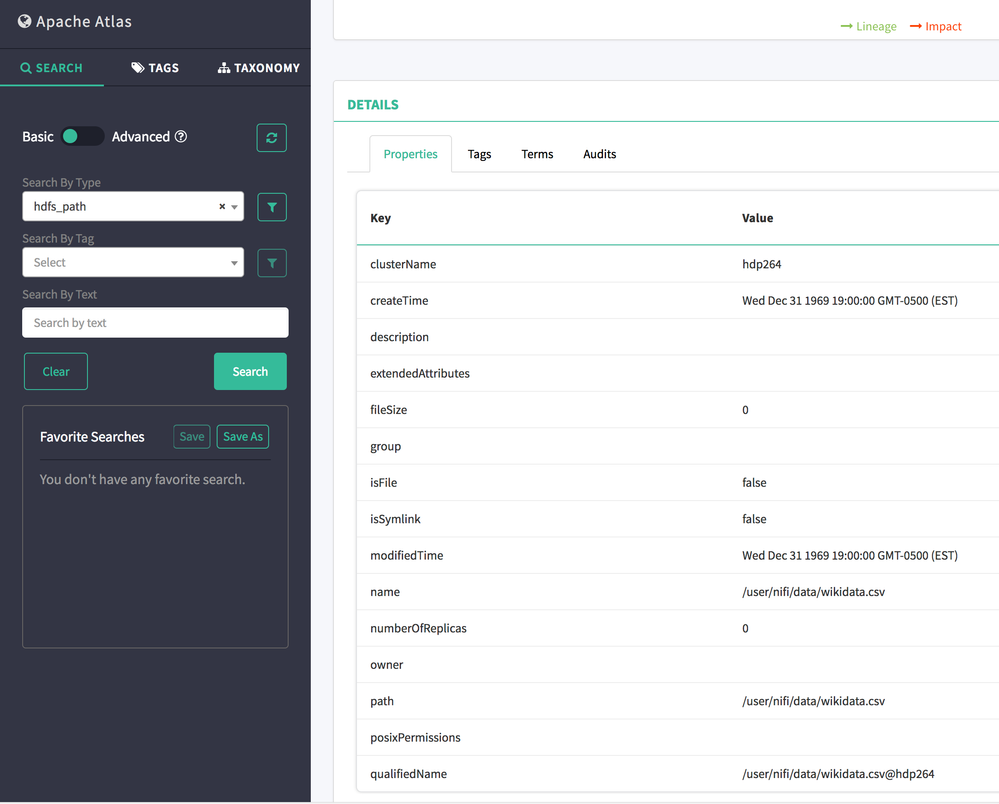Click the Key column header
Viewport: 999px width, 804px height.
coord(380,218)
